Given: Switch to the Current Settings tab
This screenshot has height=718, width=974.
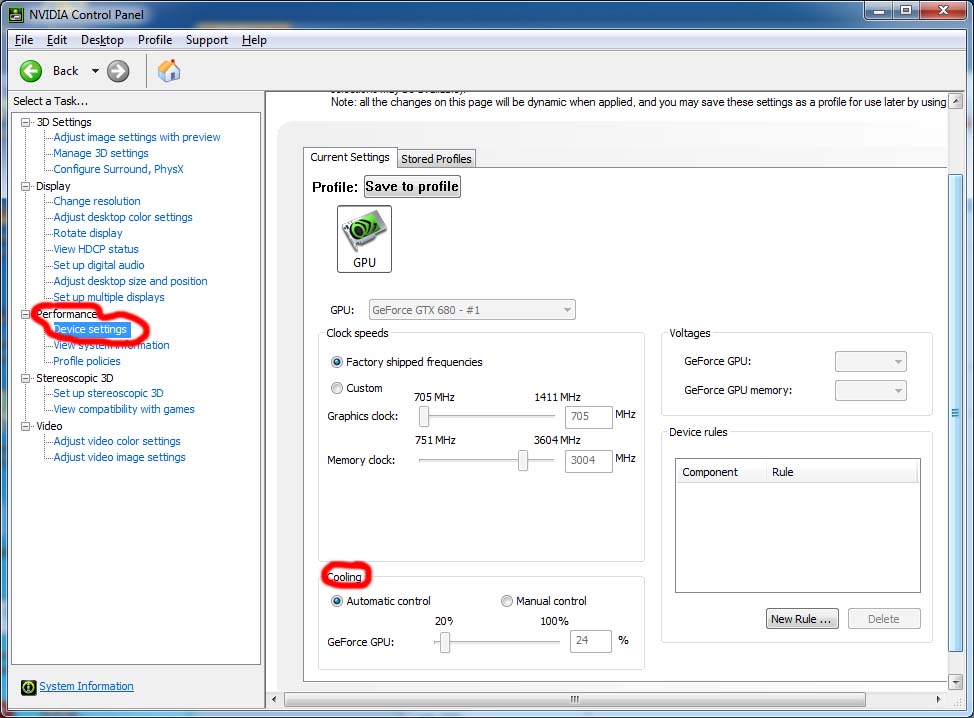Looking at the screenshot, I should 350,158.
